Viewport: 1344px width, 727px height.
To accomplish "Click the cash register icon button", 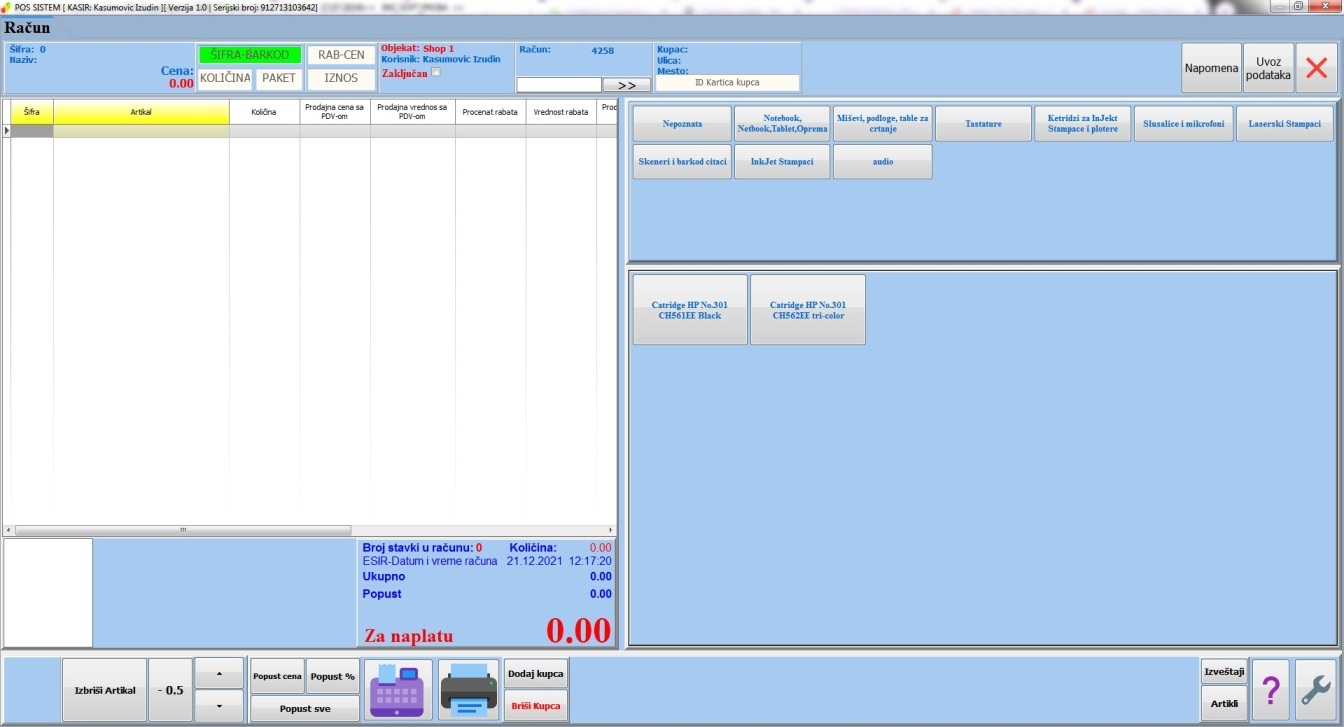I will coord(398,690).
